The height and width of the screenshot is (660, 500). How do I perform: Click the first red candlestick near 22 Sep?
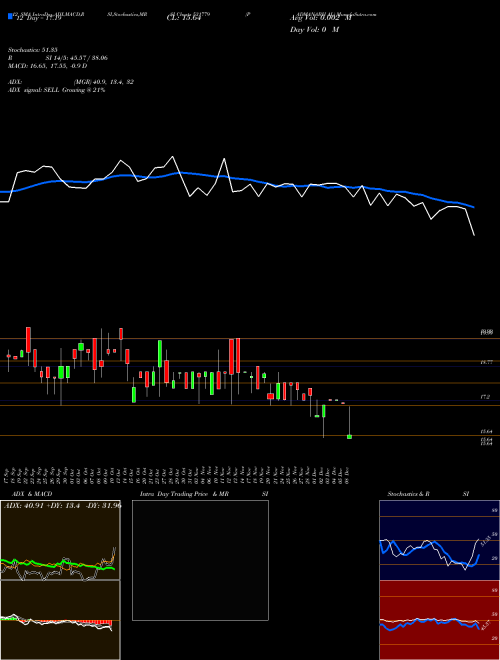[x=29, y=340]
